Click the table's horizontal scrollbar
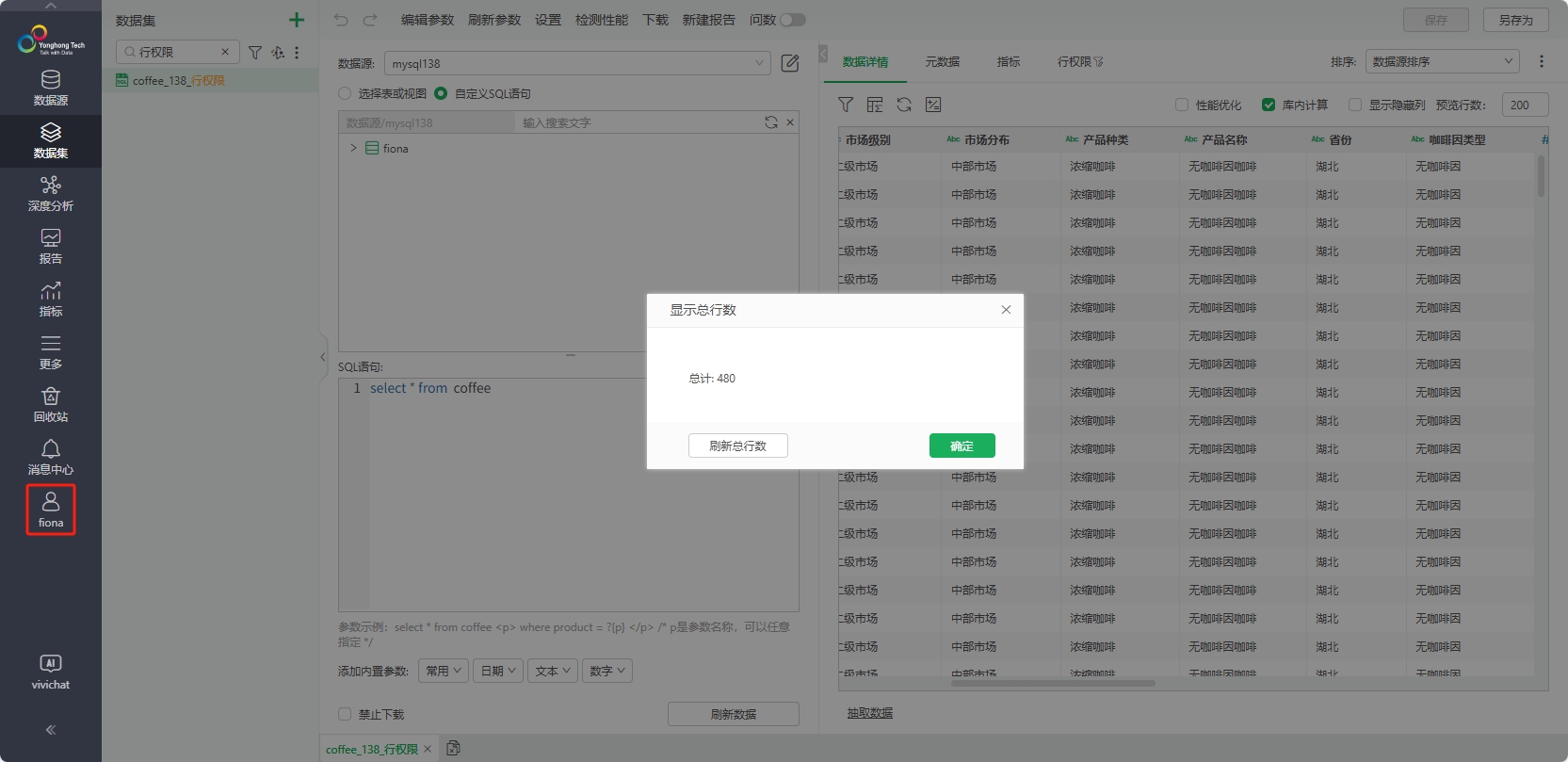The height and width of the screenshot is (762, 1568). point(1052,684)
